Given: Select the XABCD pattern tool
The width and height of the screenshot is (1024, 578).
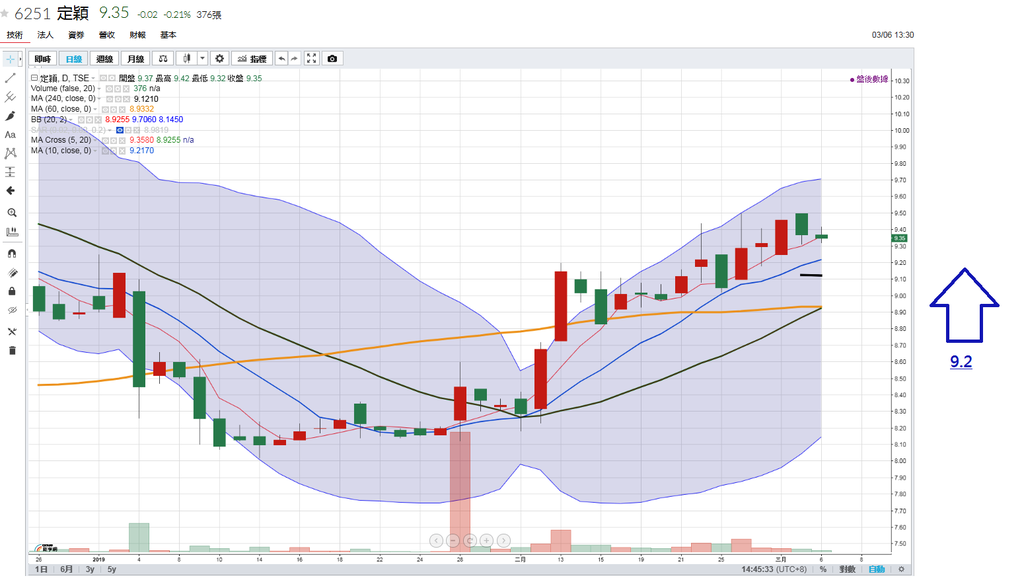Looking at the screenshot, I should click(x=10, y=153).
